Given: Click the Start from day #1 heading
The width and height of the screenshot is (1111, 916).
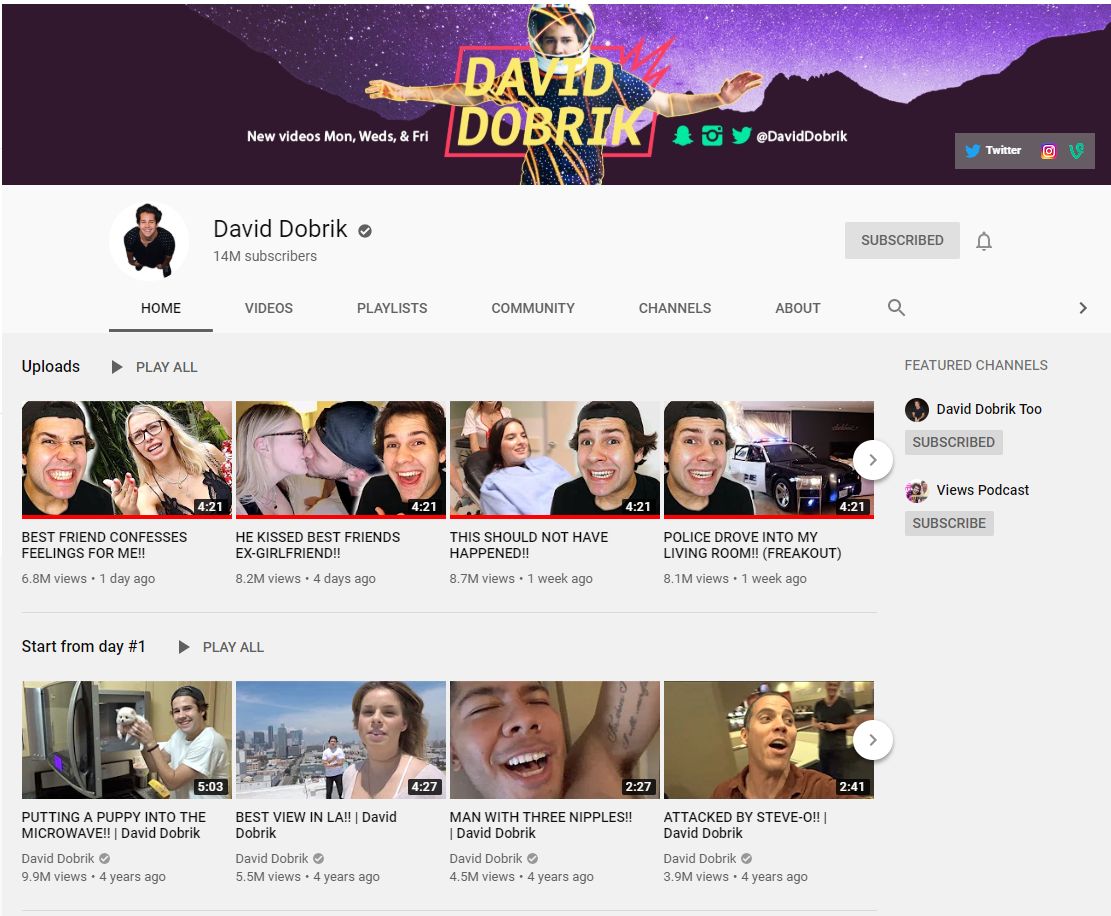Looking at the screenshot, I should [83, 646].
